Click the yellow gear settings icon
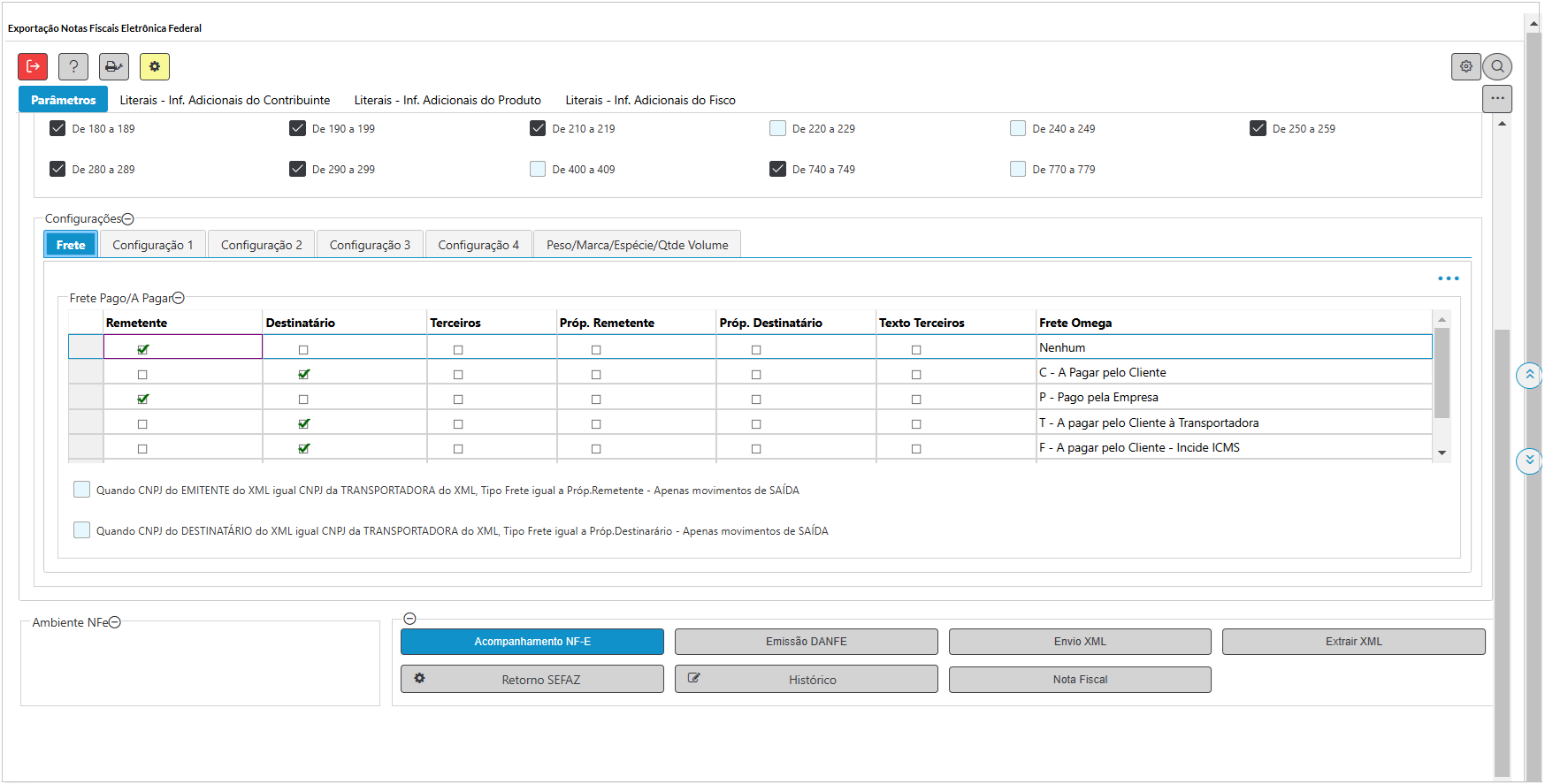1545x784 pixels. point(155,66)
